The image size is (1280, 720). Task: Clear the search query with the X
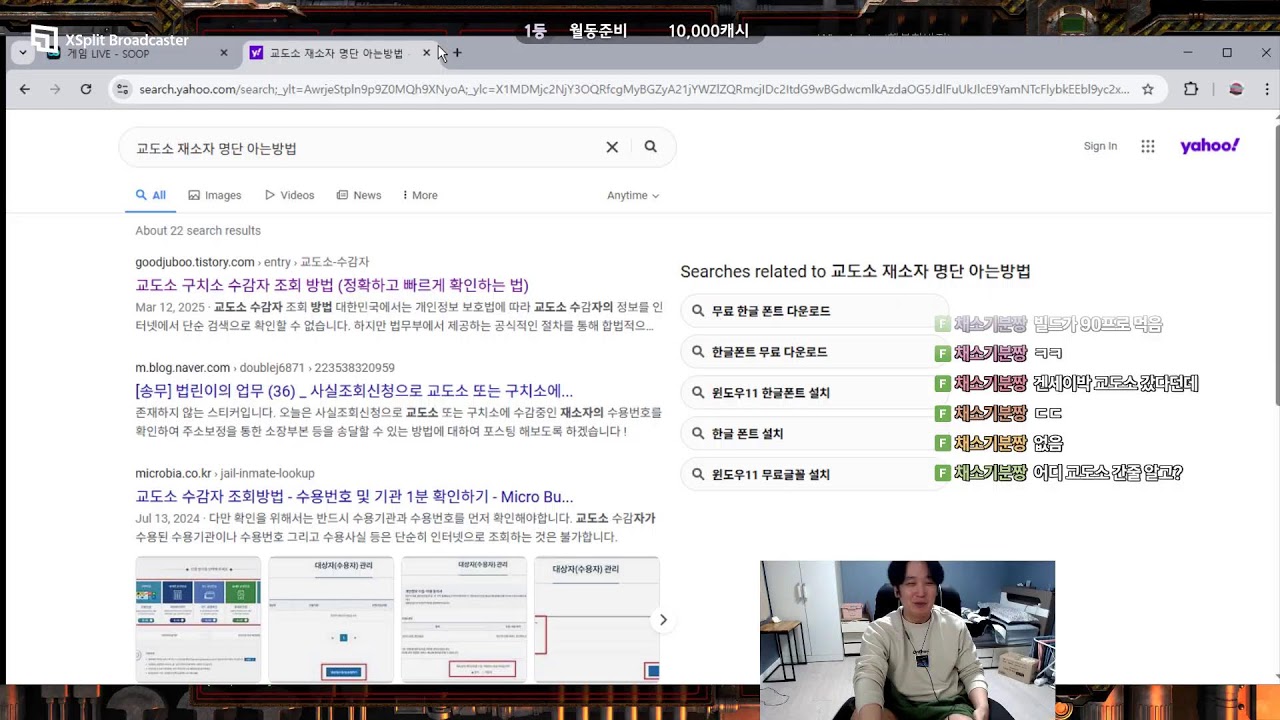612,147
